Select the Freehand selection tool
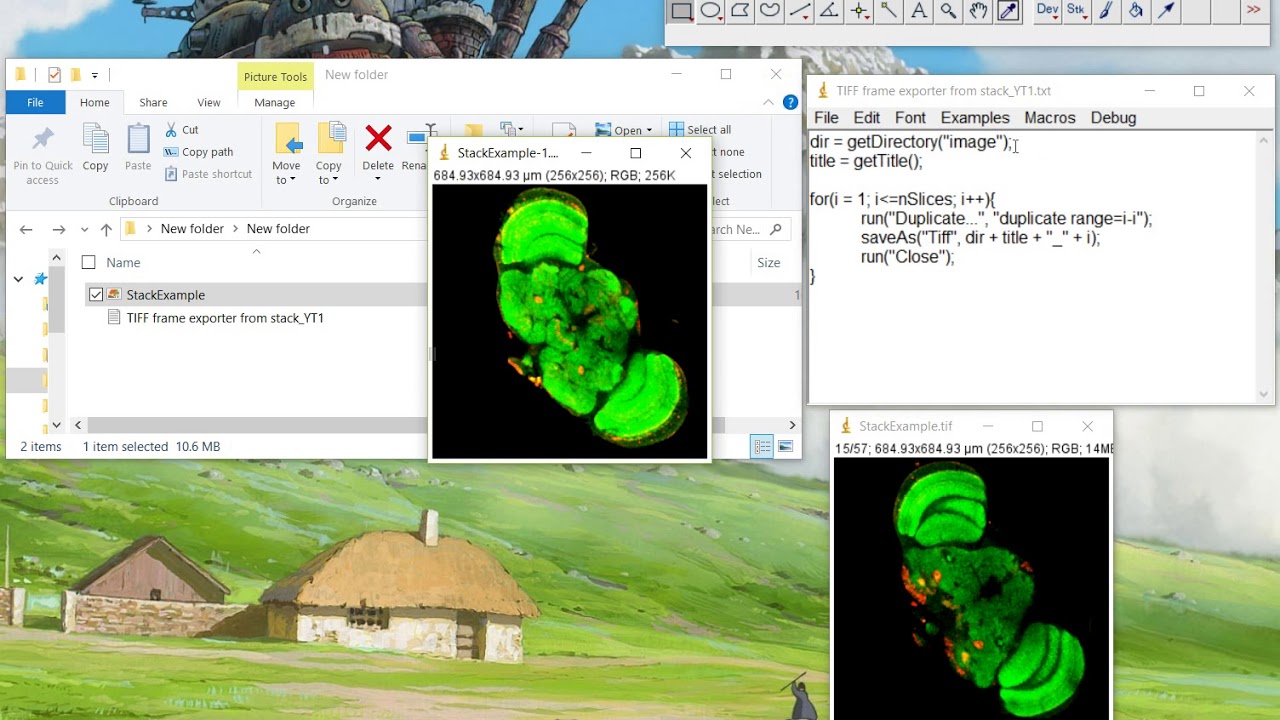The height and width of the screenshot is (720, 1280). coord(770,11)
